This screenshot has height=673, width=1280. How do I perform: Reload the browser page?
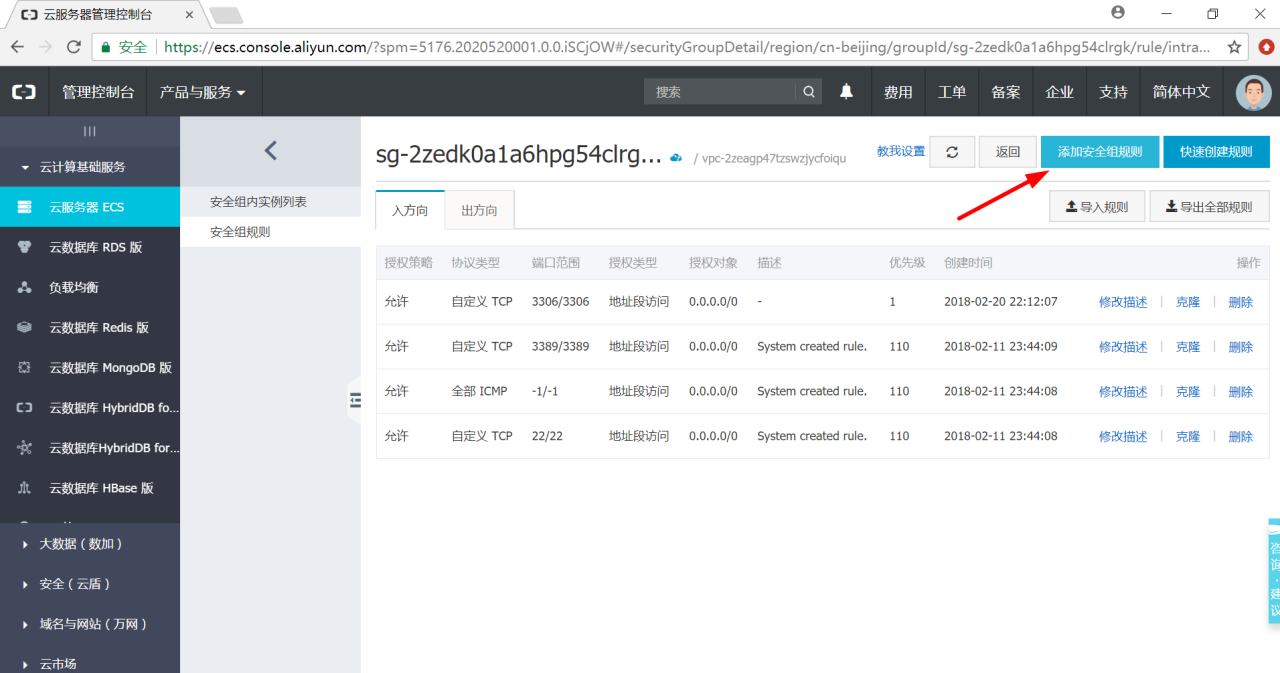click(73, 47)
